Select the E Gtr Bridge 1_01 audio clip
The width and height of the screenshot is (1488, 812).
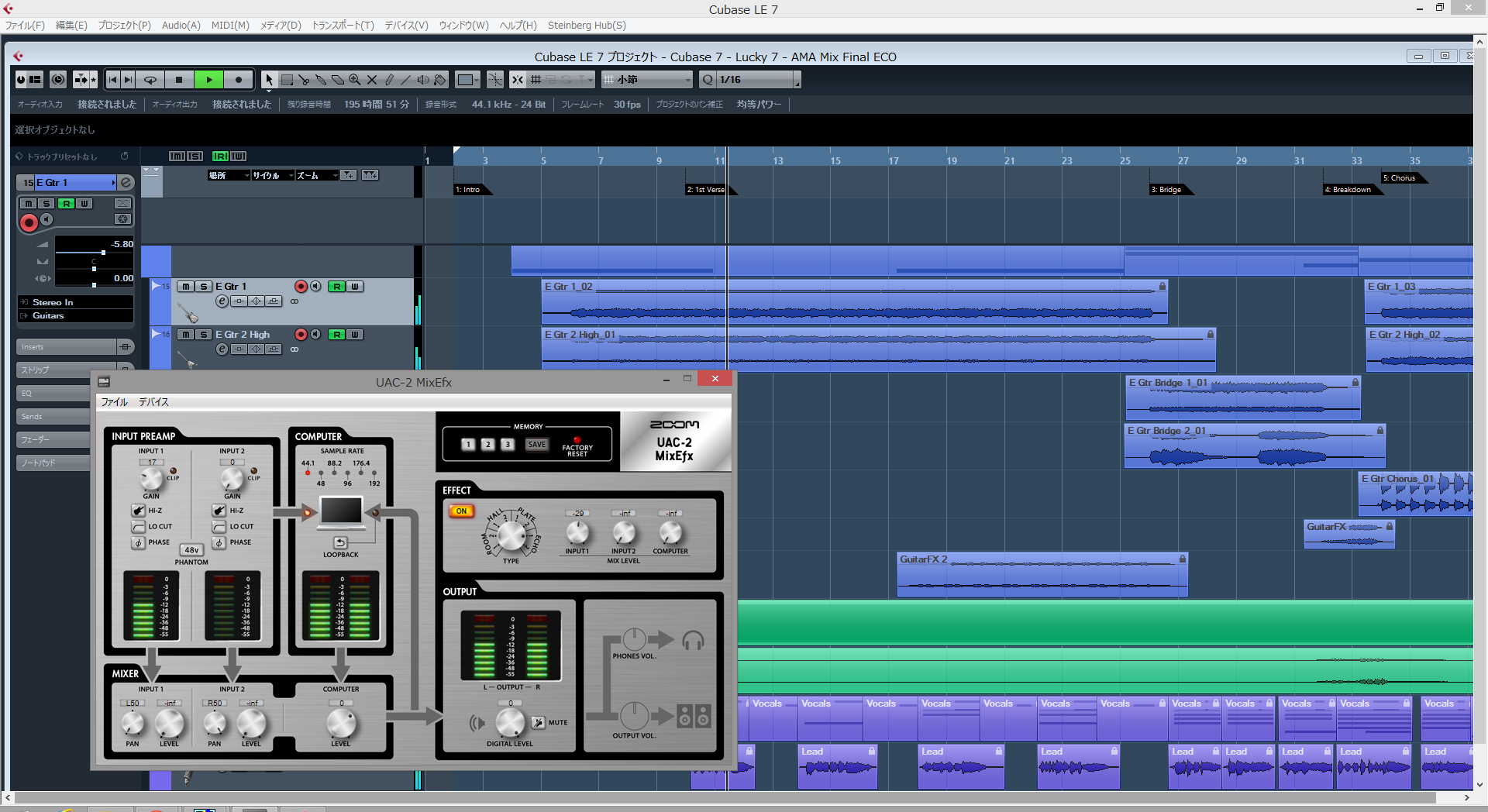(1242, 397)
